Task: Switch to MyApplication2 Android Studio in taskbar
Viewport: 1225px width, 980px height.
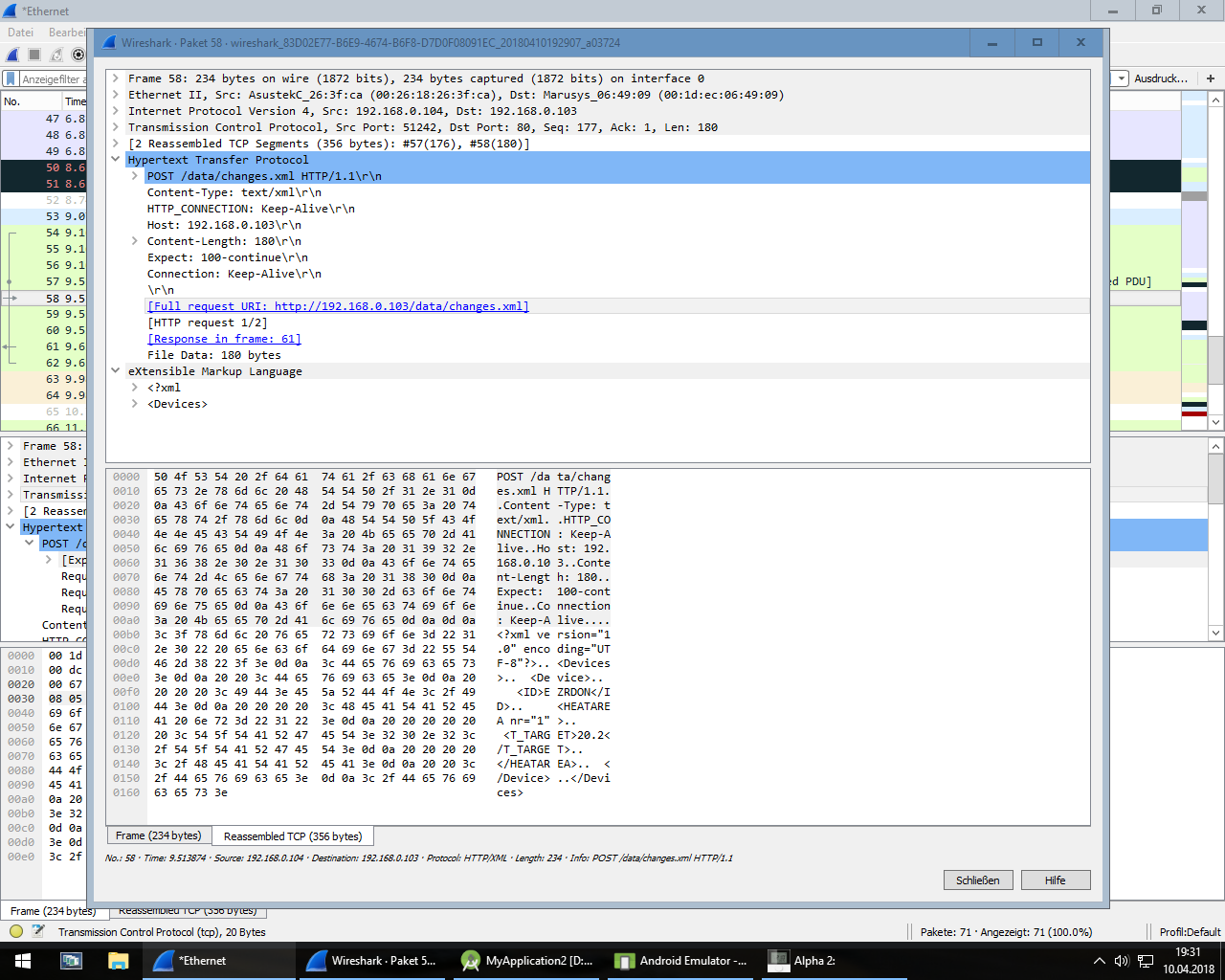Action: [527, 961]
